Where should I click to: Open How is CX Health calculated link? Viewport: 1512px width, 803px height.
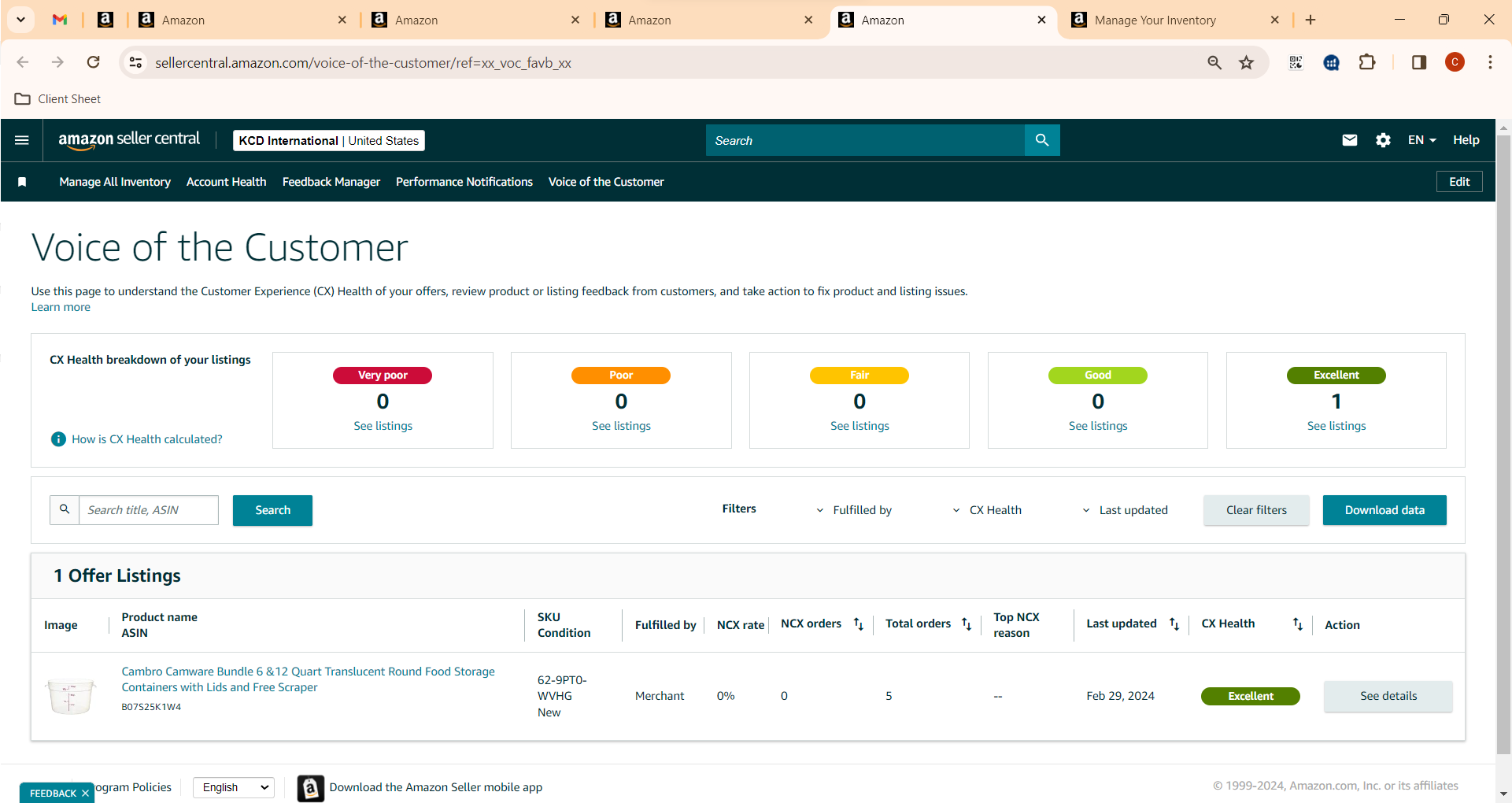click(147, 439)
